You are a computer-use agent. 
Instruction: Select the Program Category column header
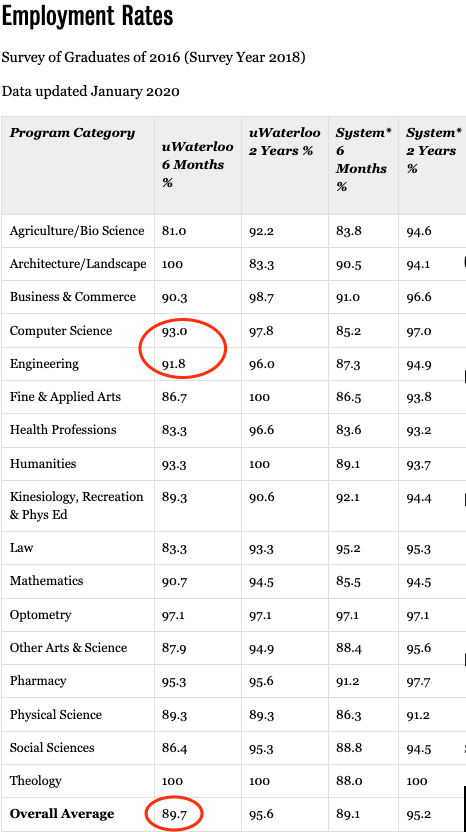point(72,133)
